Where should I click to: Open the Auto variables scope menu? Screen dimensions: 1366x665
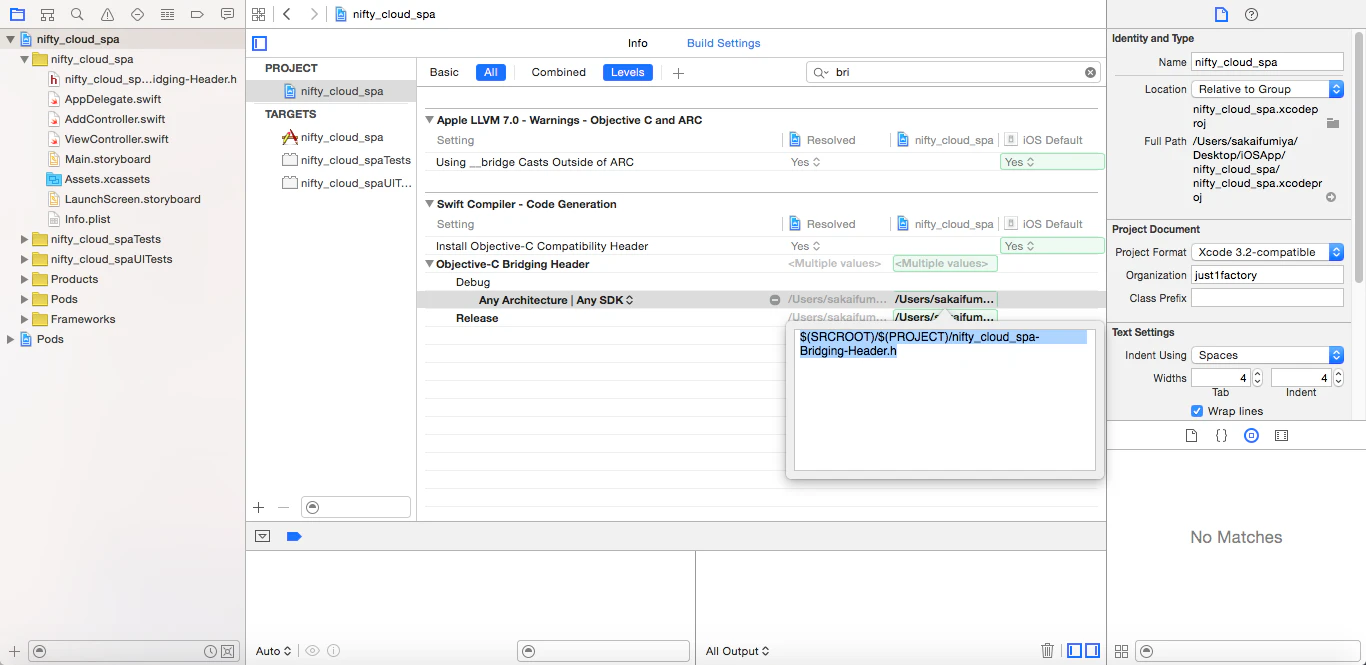click(x=273, y=651)
